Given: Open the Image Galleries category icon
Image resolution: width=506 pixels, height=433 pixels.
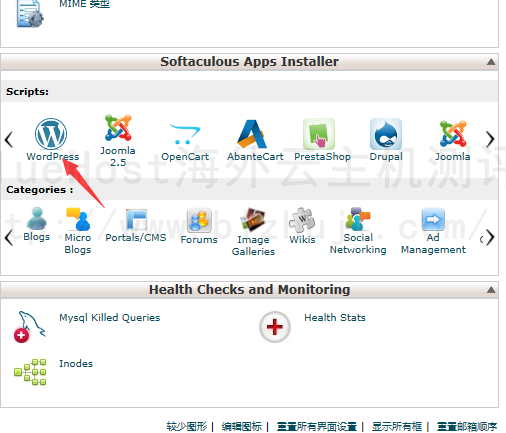Looking at the screenshot, I should 253,221.
